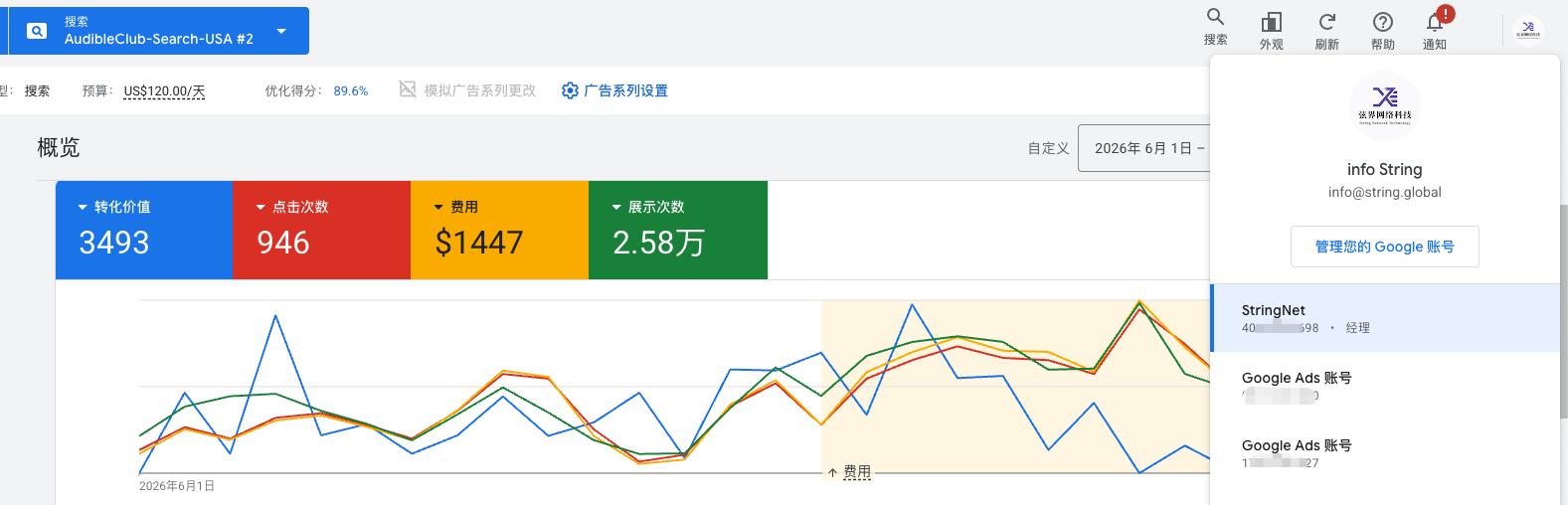Open the 外观 appearance icon

click(x=1271, y=22)
